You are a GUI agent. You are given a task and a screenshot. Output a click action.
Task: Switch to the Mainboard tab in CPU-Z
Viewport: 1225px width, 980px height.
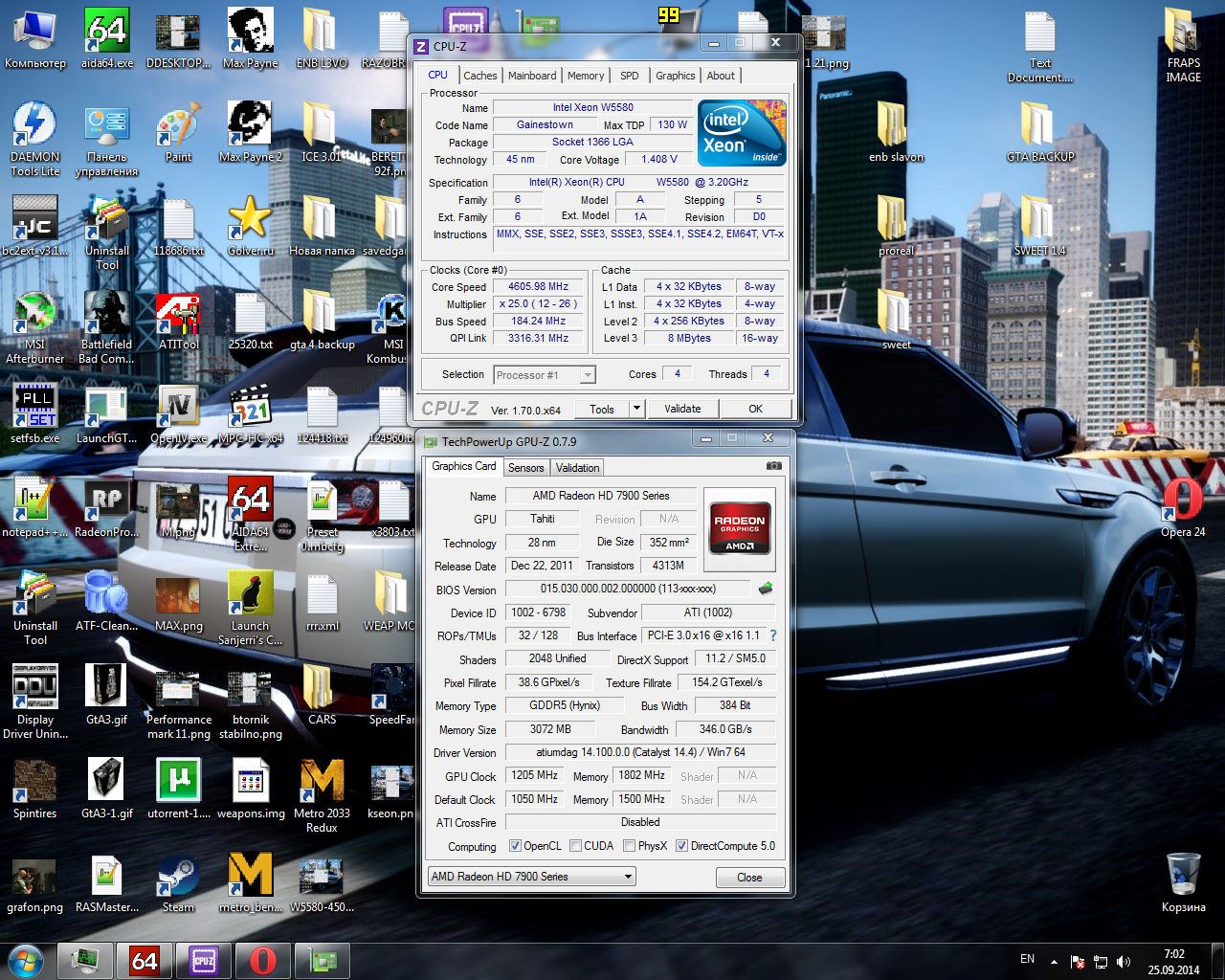[x=532, y=76]
